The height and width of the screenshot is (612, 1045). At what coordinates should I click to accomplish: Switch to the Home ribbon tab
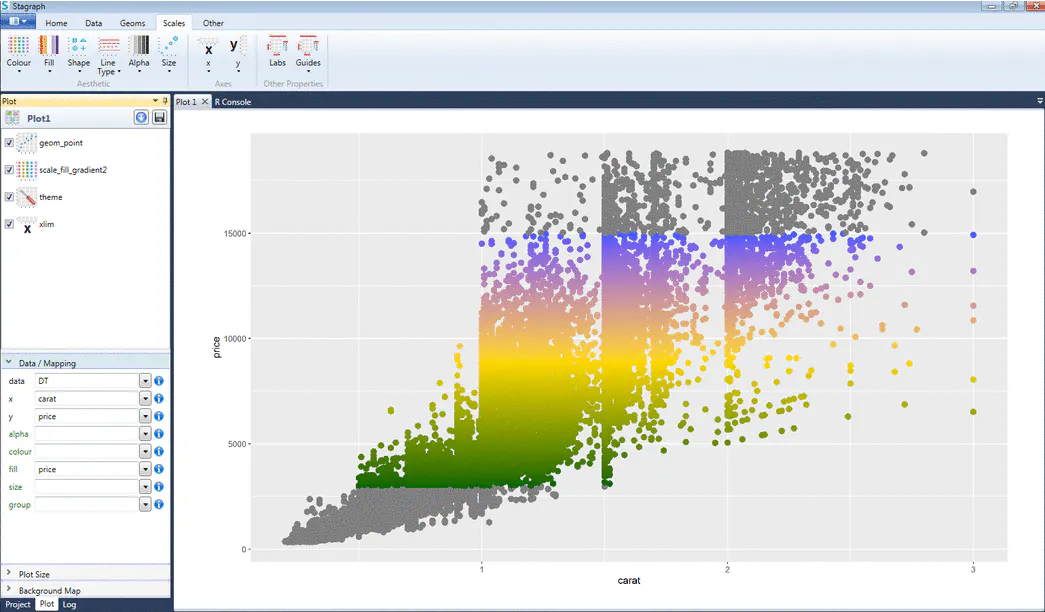coord(56,23)
